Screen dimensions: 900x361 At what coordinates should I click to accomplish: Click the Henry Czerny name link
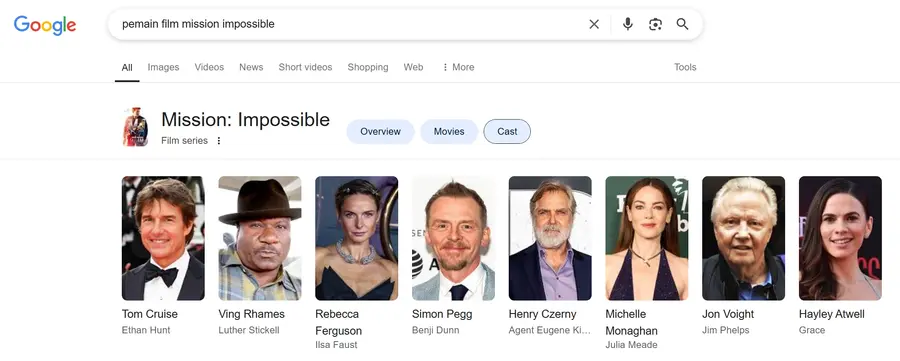point(542,314)
